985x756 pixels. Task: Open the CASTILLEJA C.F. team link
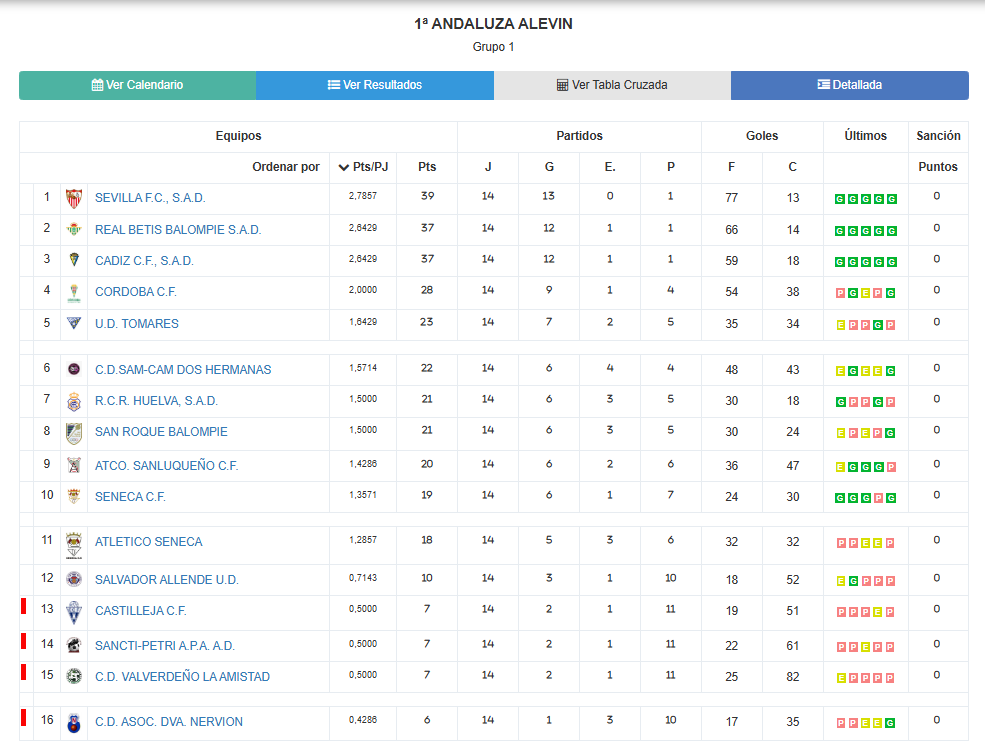140,611
